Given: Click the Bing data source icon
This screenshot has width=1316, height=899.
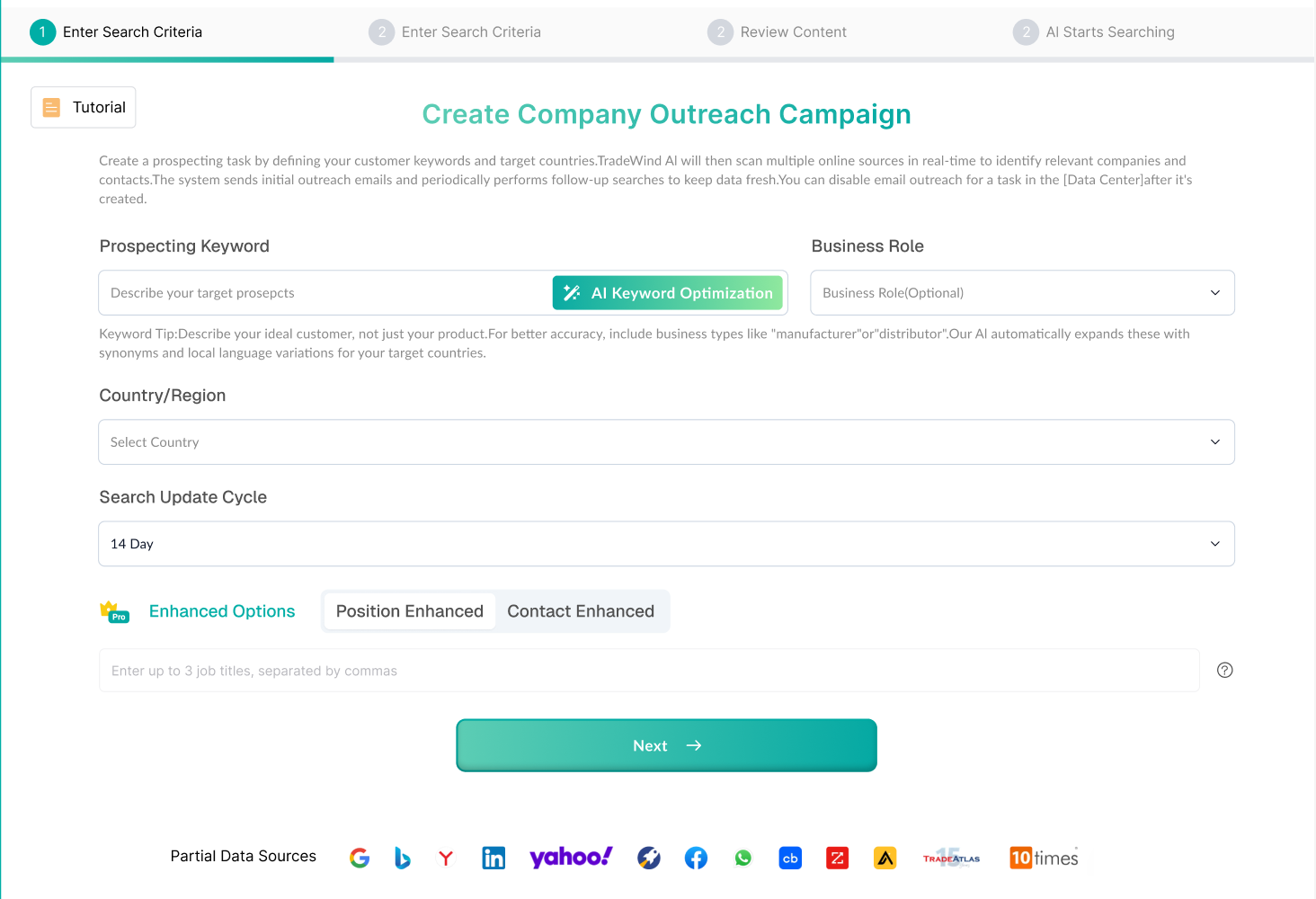Looking at the screenshot, I should coord(402,858).
